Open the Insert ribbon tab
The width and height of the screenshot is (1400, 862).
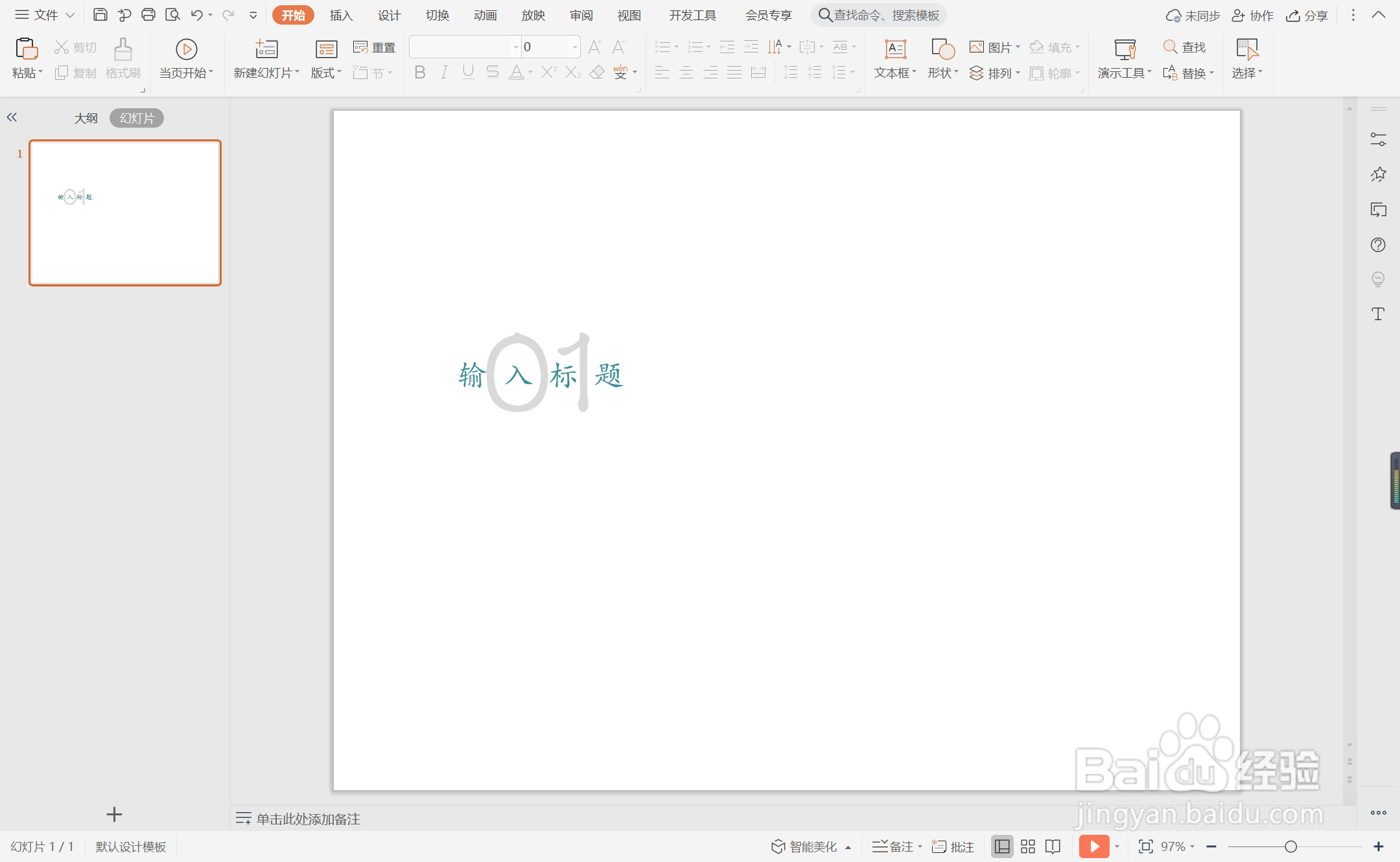click(x=341, y=15)
